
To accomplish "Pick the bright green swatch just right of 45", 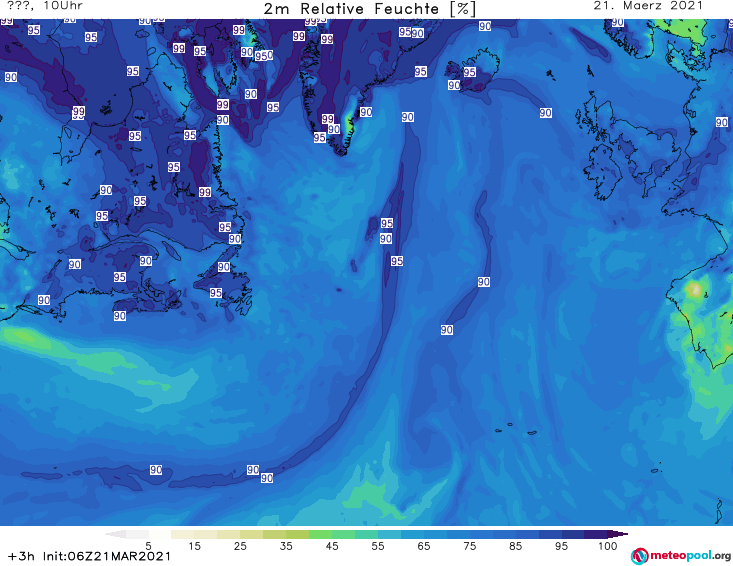I will point(344,534).
